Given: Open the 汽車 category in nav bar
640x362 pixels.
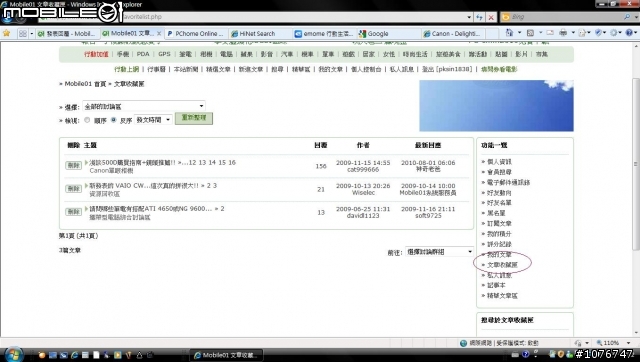Looking at the screenshot, I should click(x=287, y=54).
